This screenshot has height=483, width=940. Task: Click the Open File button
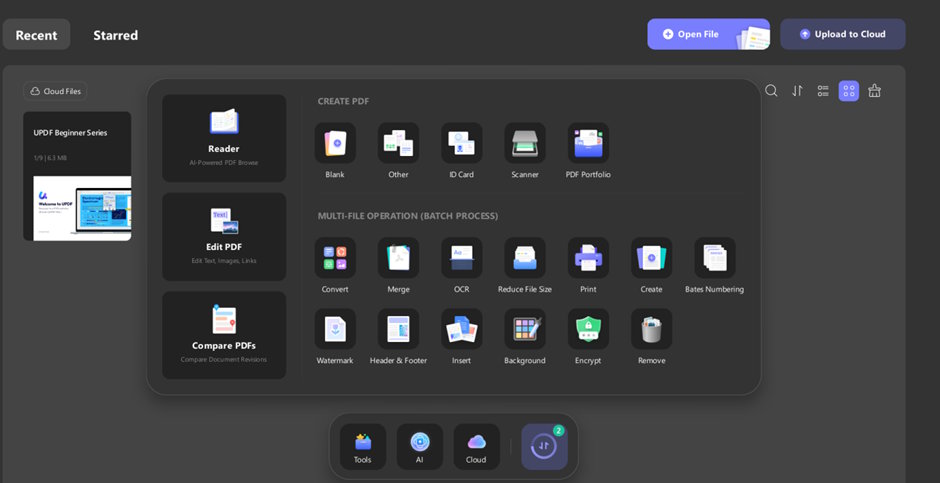pyautogui.click(x=697, y=34)
